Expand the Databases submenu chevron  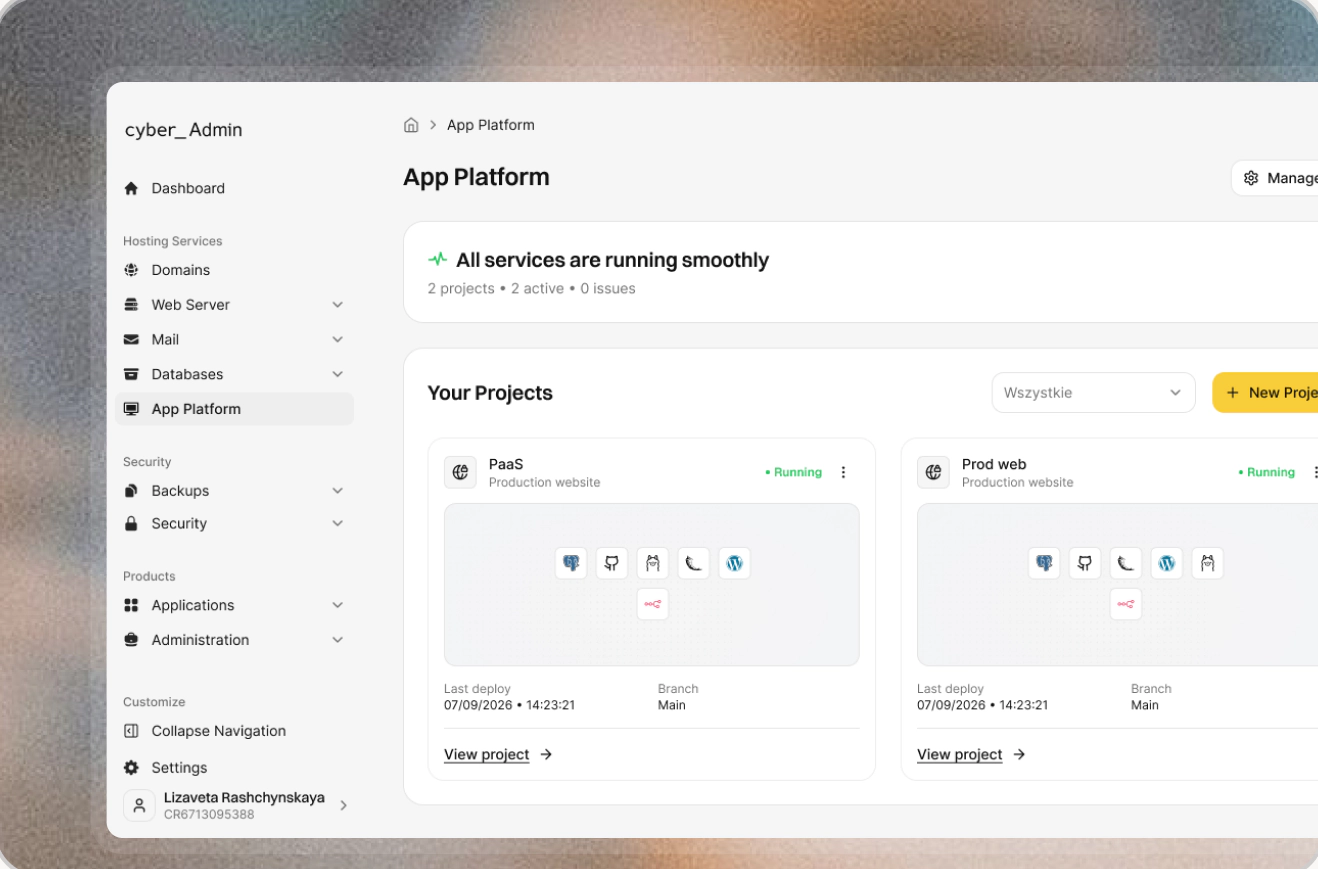(338, 374)
